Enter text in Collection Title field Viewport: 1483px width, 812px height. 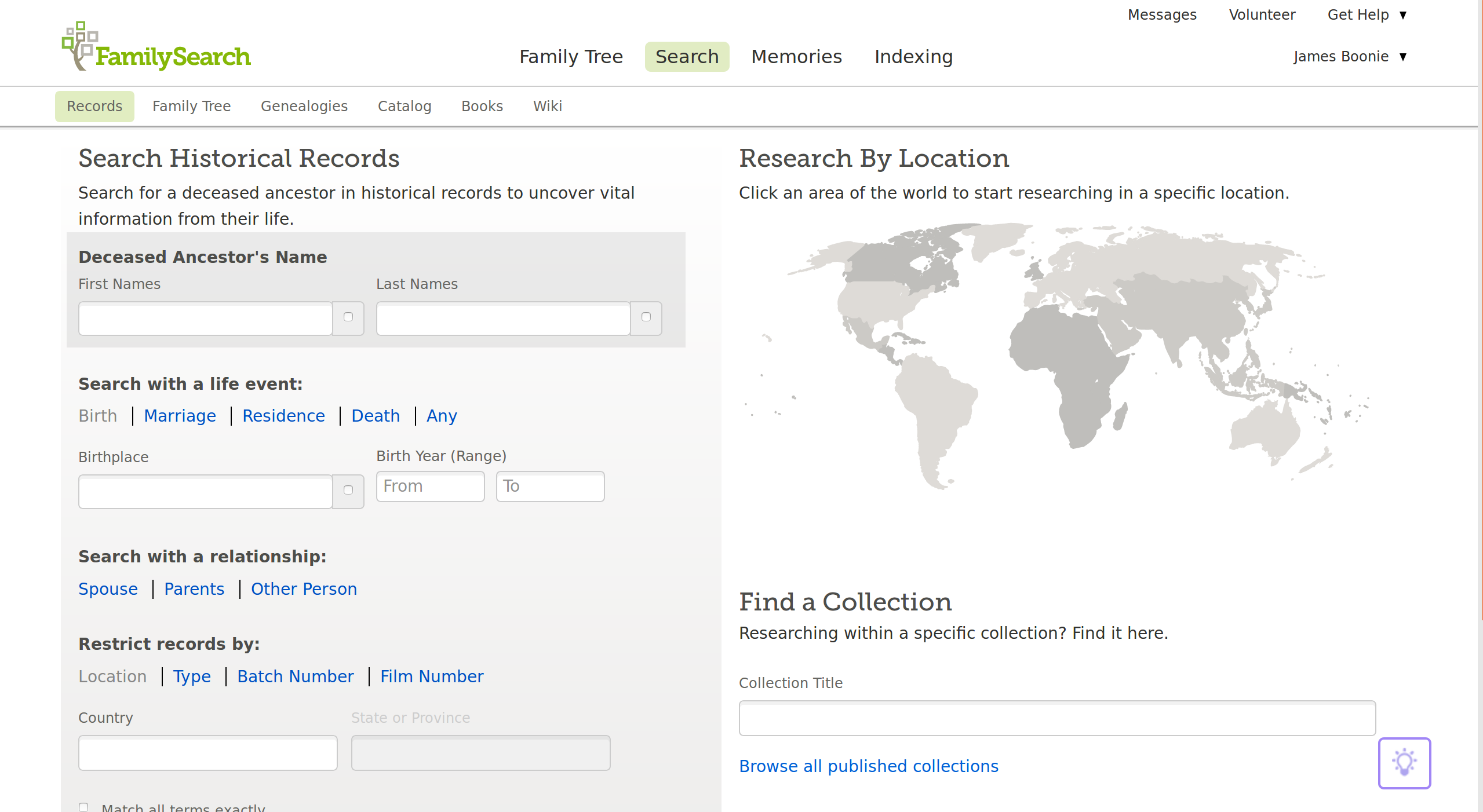pos(1057,718)
